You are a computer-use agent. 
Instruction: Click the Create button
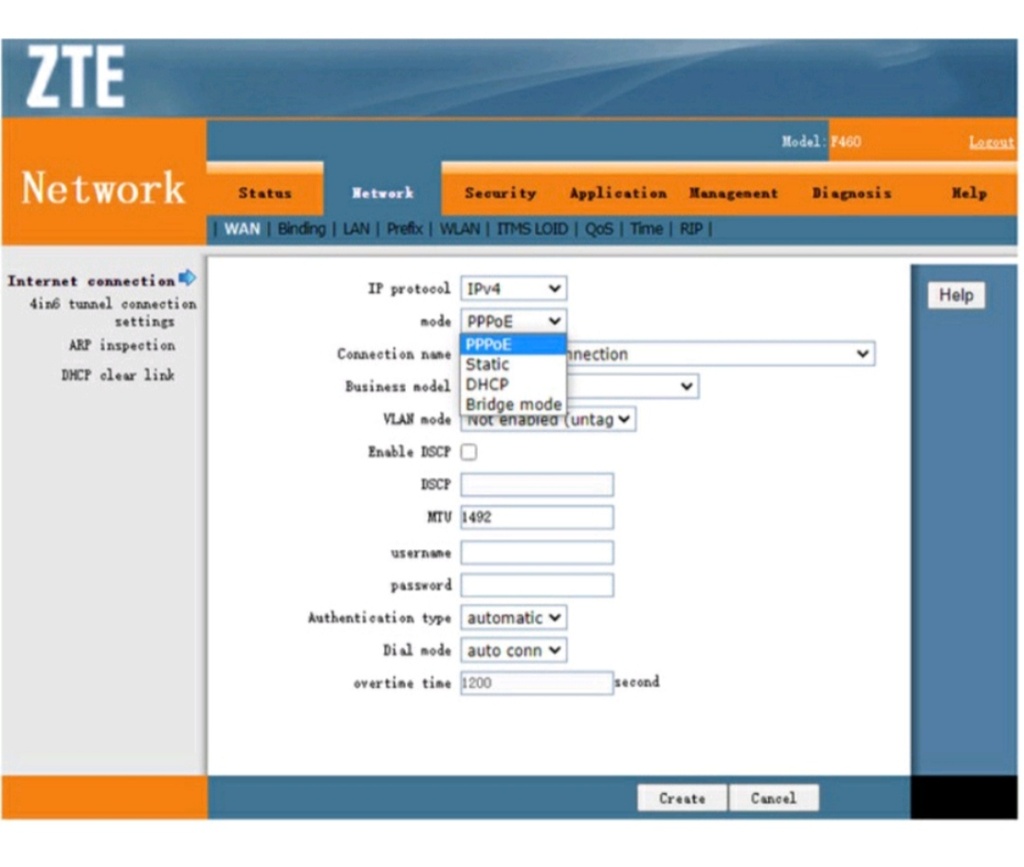tap(682, 798)
